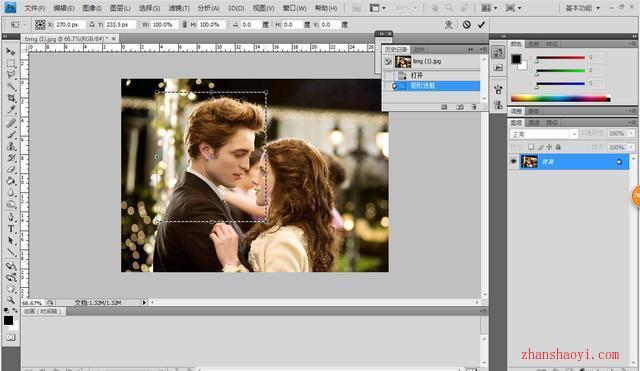Expand the layer opacity 100% dropdown arrow
The image size is (640, 371).
[x=631, y=133]
